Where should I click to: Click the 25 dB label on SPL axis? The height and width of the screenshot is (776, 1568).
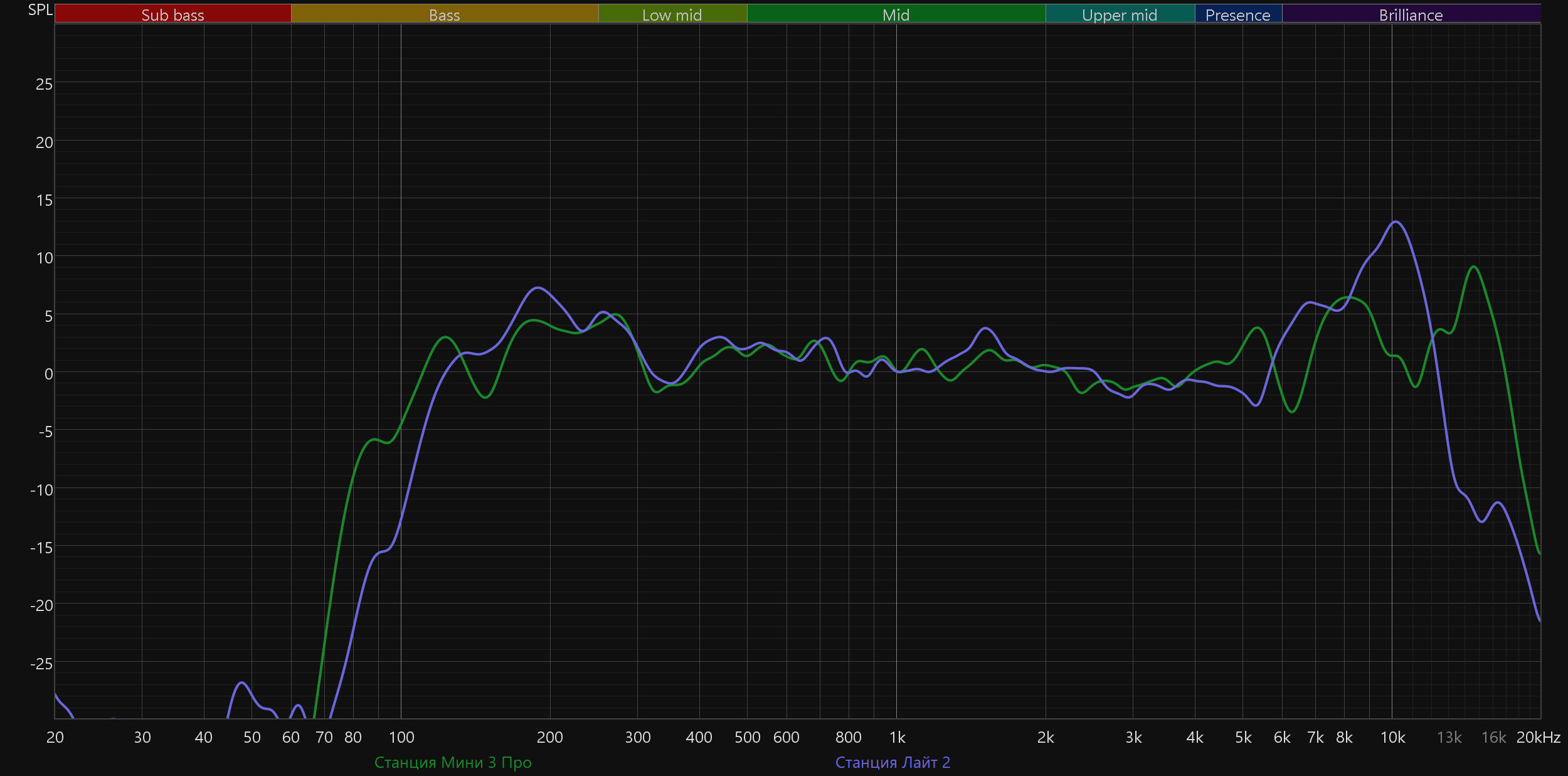44,84
